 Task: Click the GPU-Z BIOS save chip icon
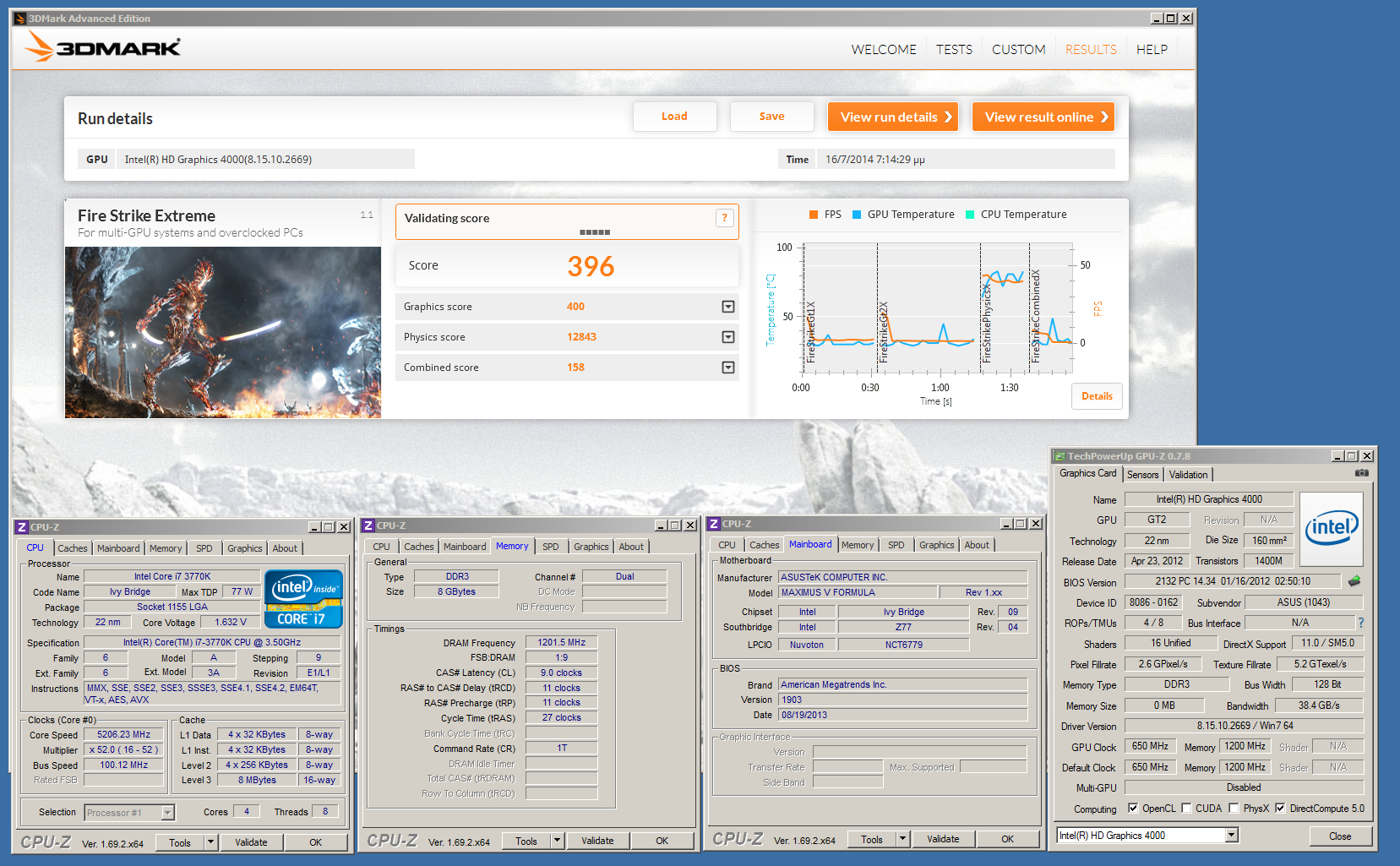coord(1354,581)
